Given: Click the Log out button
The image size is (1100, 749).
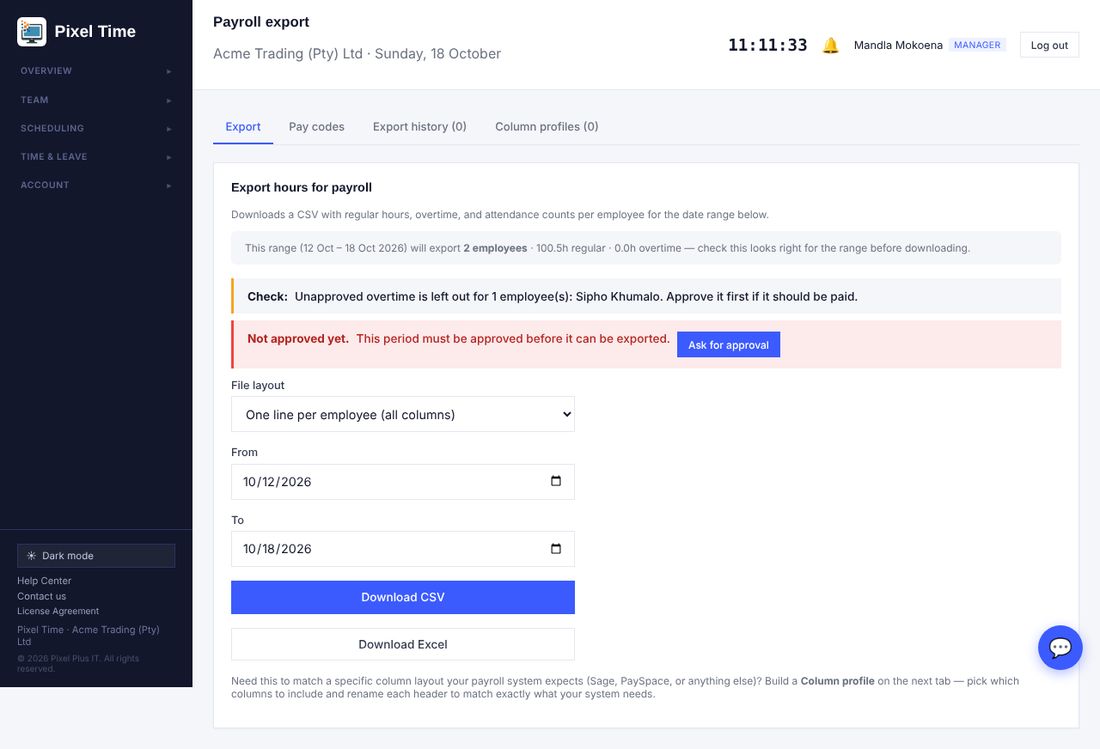Looking at the screenshot, I should (1049, 45).
